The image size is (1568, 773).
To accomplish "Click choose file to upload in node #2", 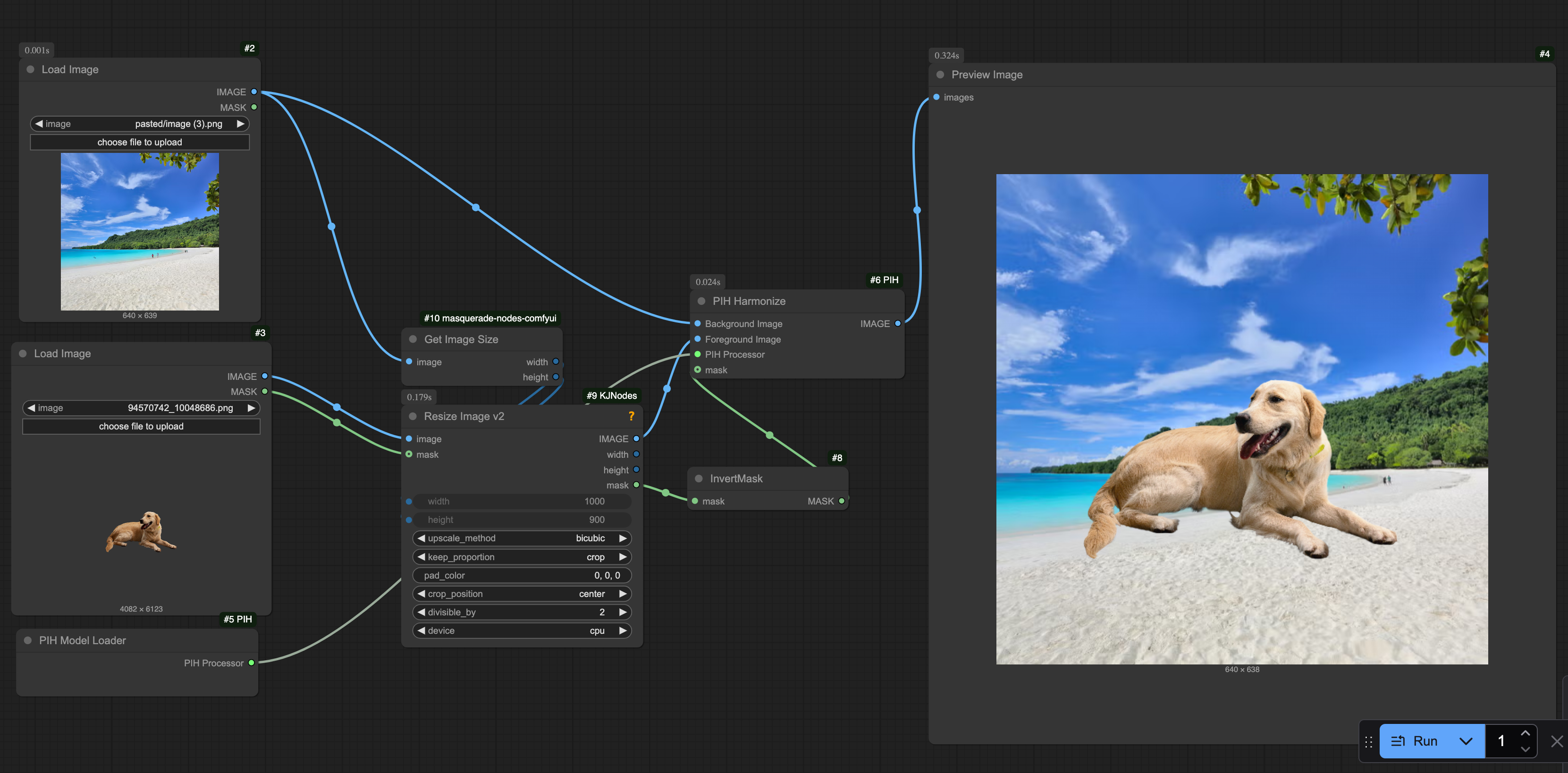I will [139, 143].
